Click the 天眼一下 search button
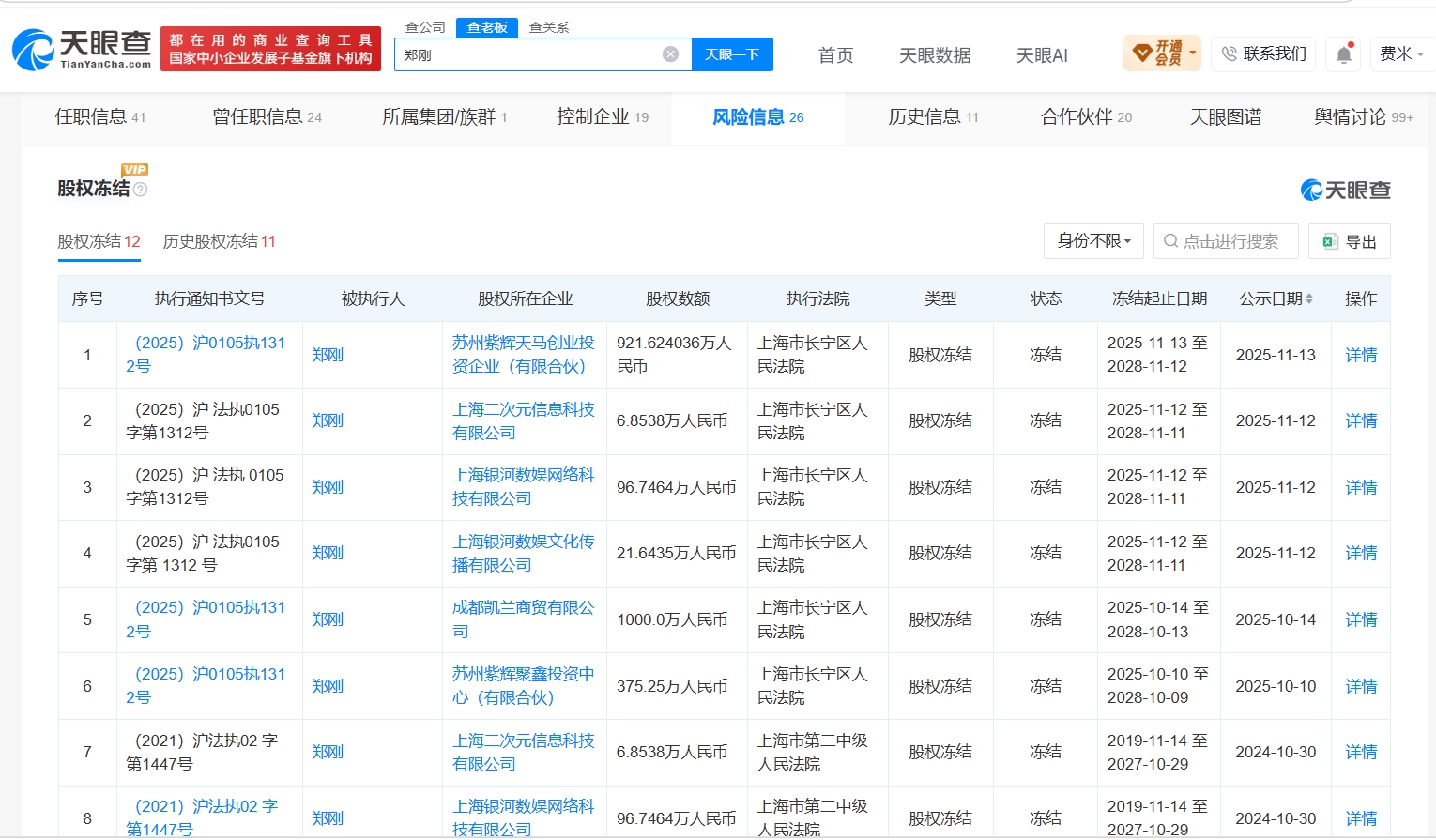 [732, 54]
